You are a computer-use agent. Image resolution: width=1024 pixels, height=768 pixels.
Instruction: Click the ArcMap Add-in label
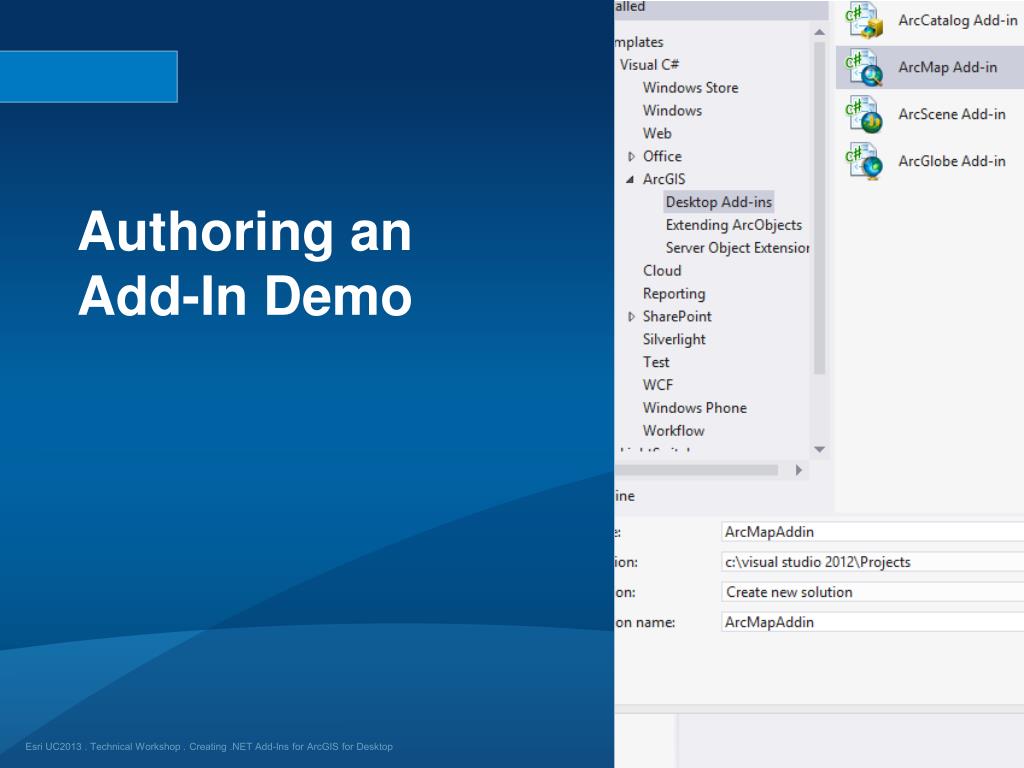[x=948, y=67]
